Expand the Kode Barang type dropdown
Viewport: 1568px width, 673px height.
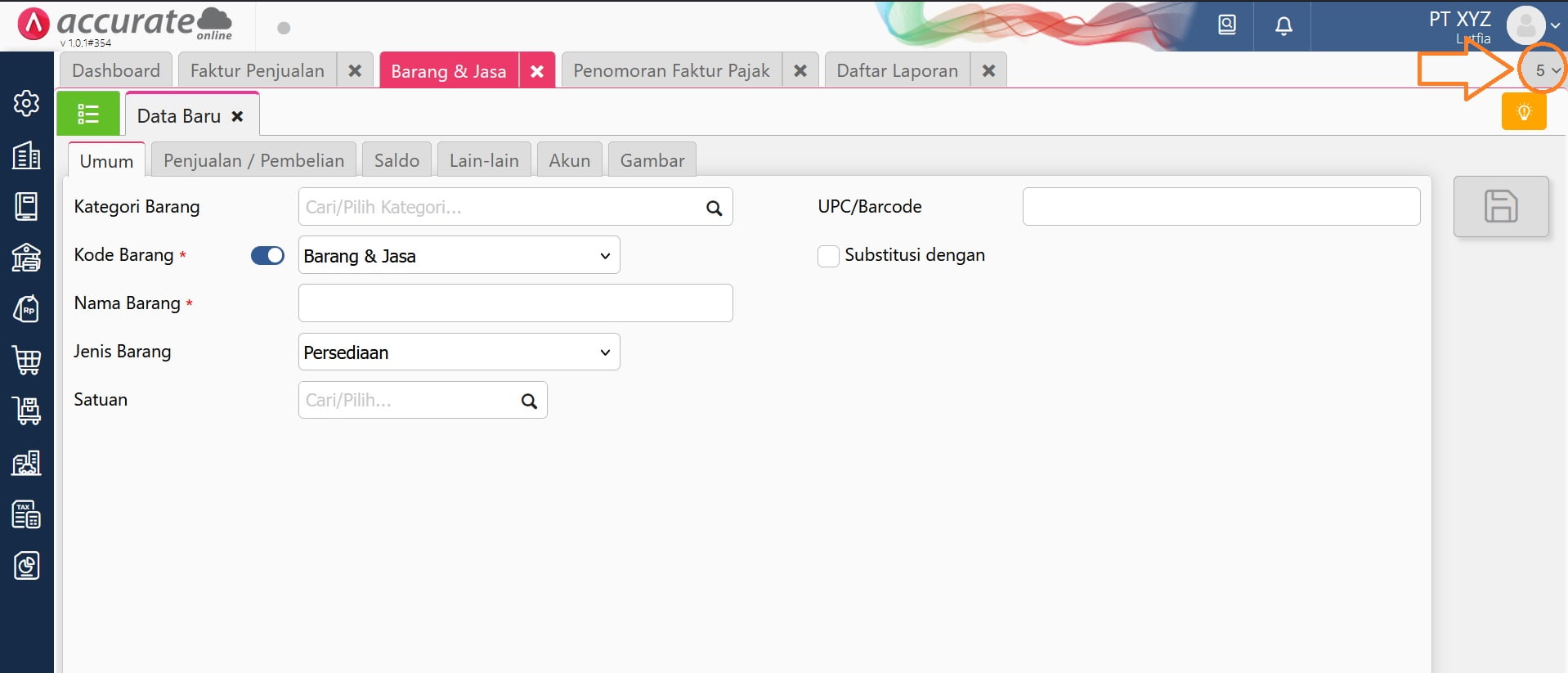(x=459, y=256)
